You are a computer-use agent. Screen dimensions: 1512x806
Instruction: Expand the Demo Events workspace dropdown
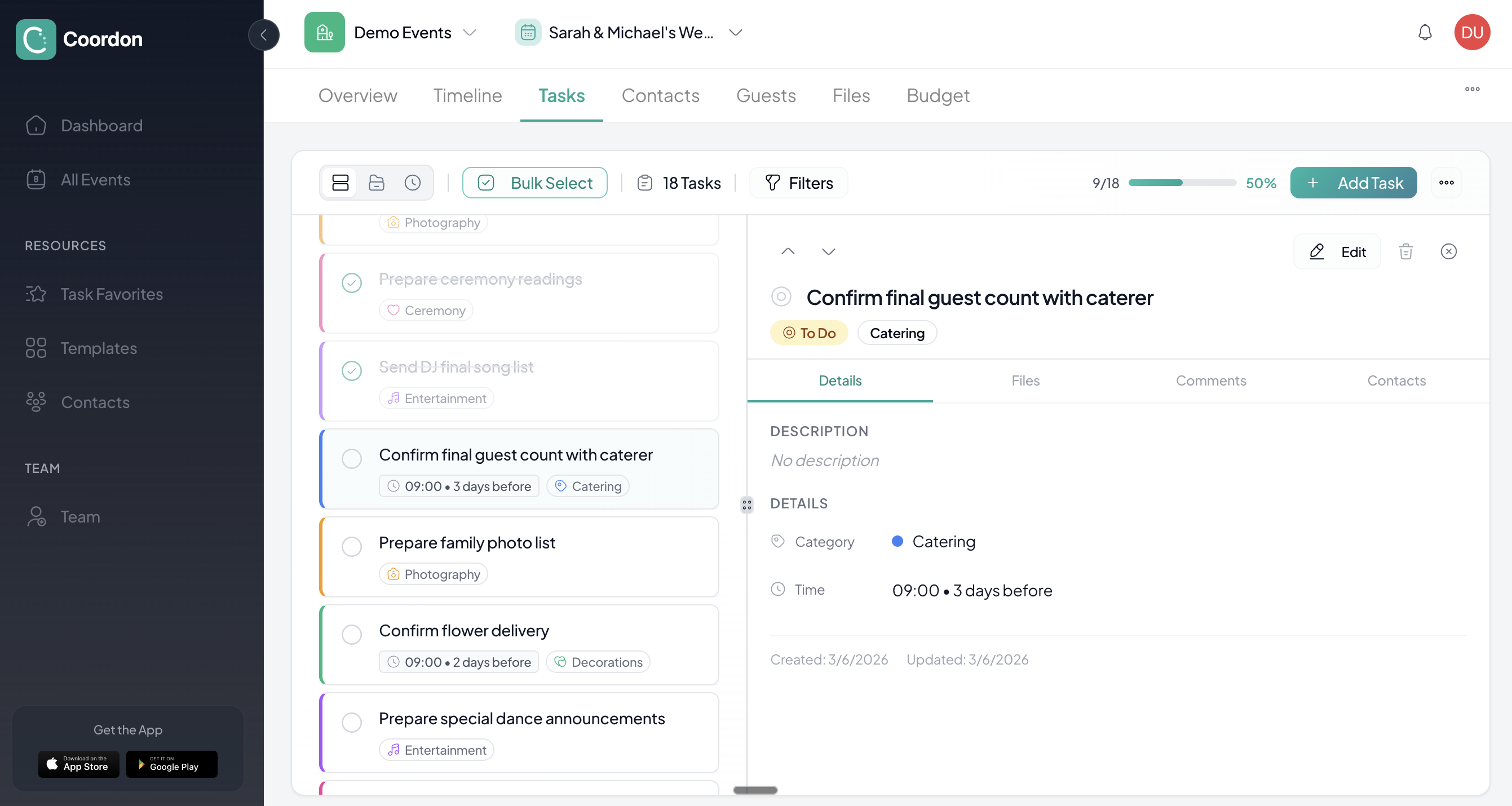click(469, 32)
